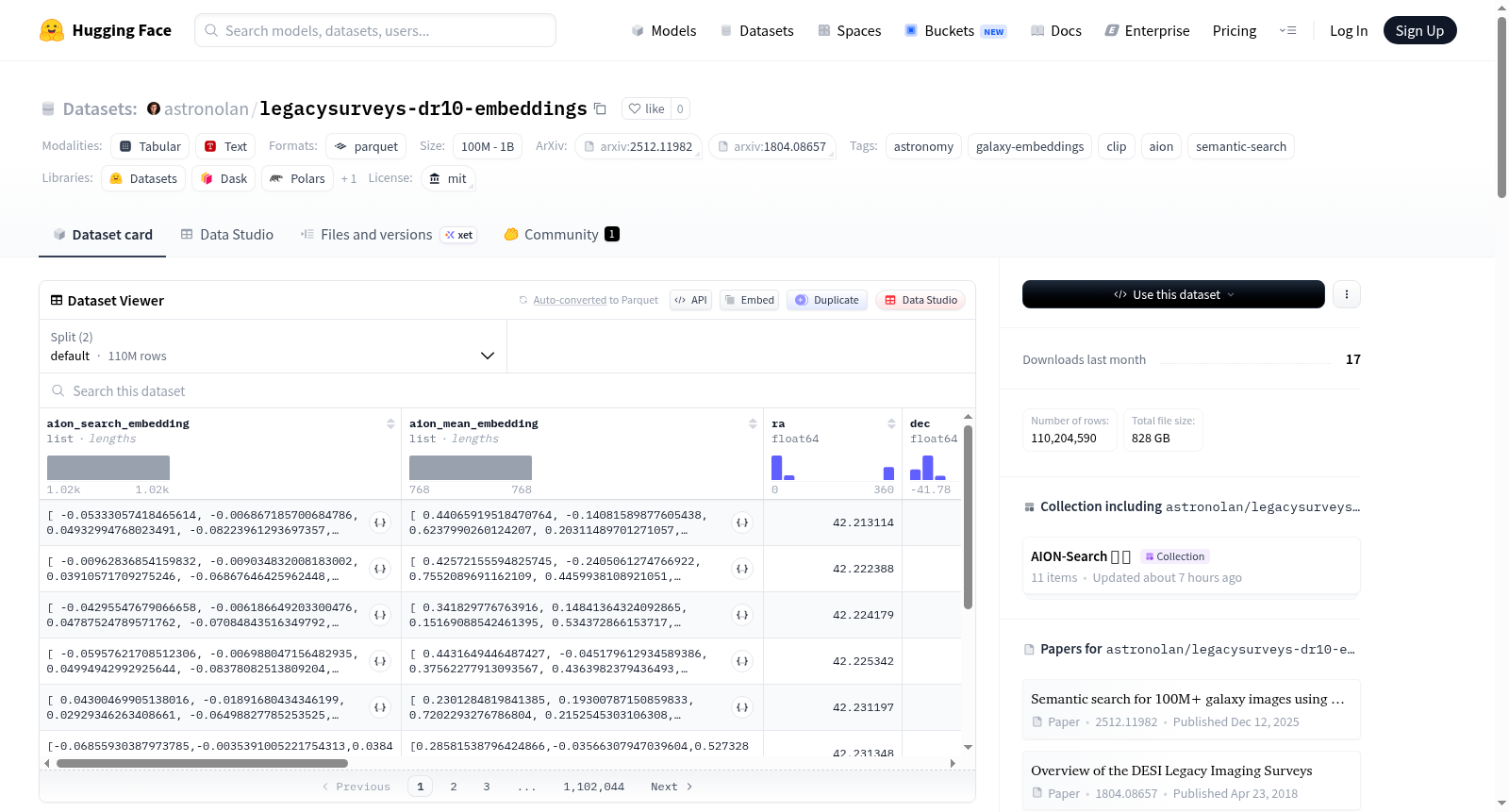Switch to the Dataset card tab
Screen dimensions: 1509x812
point(103,234)
